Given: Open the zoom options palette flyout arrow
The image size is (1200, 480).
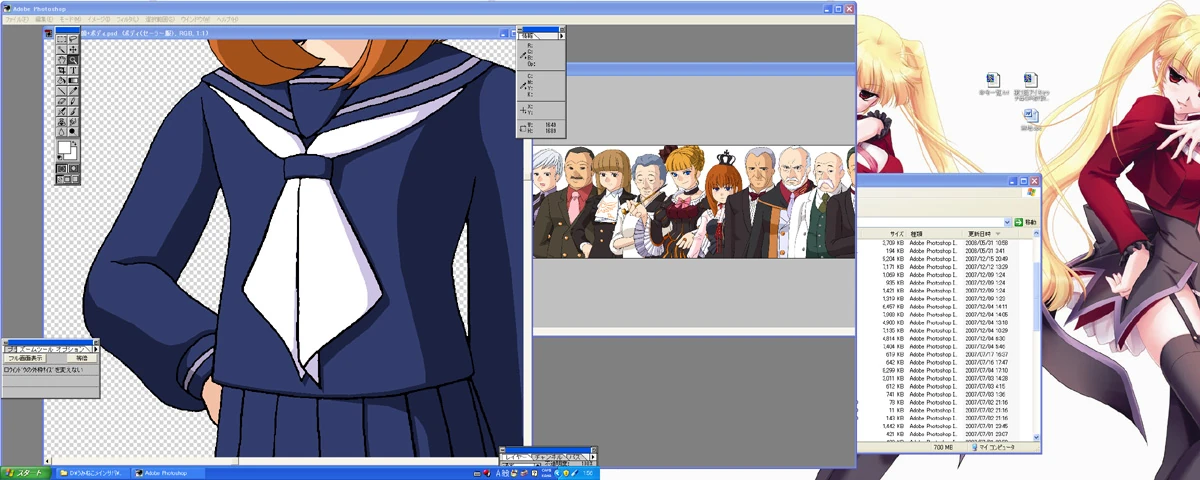Looking at the screenshot, I should point(96,349).
